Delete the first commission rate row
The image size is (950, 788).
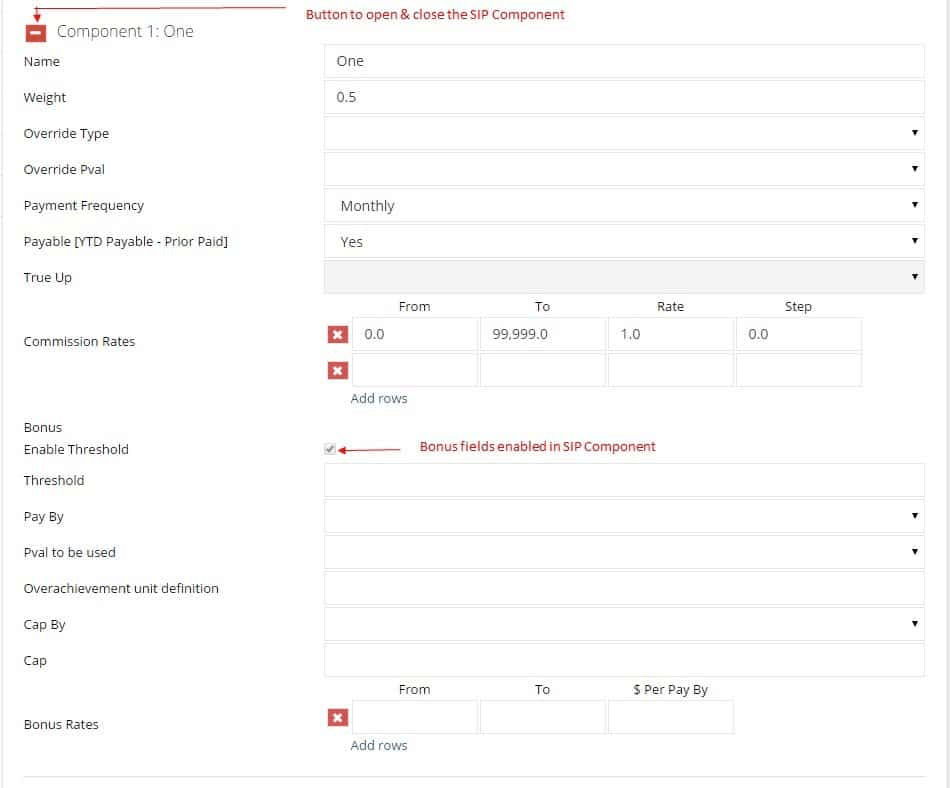point(337,334)
